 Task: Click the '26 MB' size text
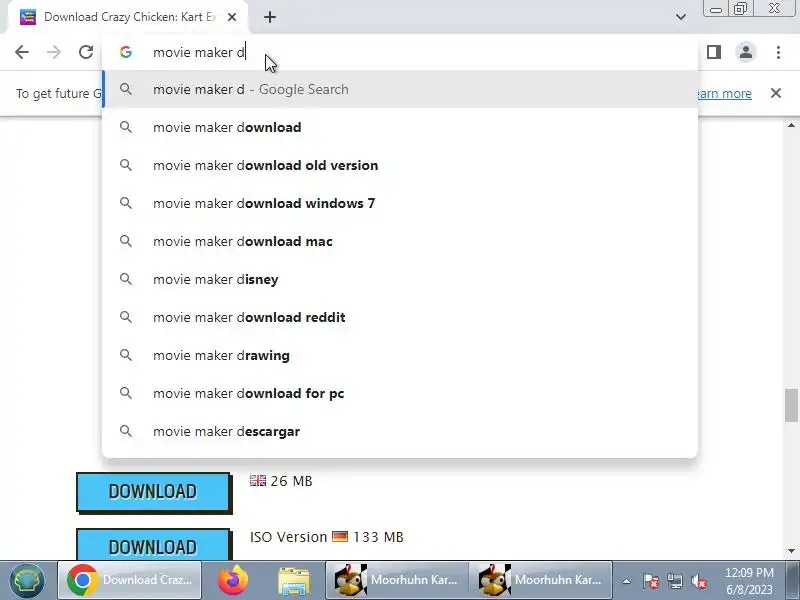coord(291,481)
